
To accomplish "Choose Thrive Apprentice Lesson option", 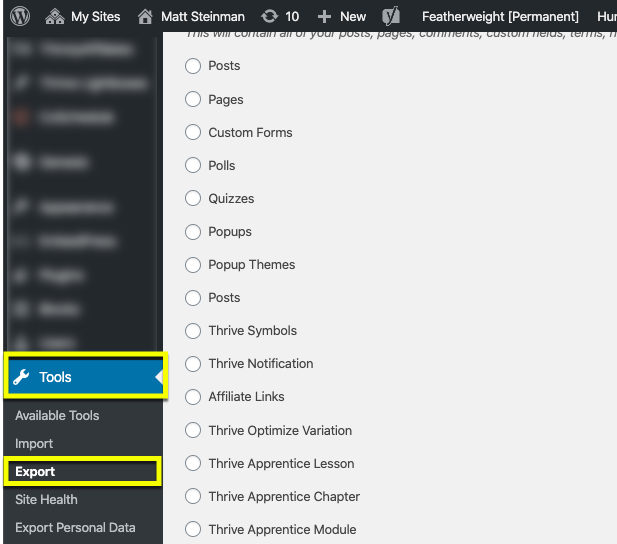I will coord(193,463).
